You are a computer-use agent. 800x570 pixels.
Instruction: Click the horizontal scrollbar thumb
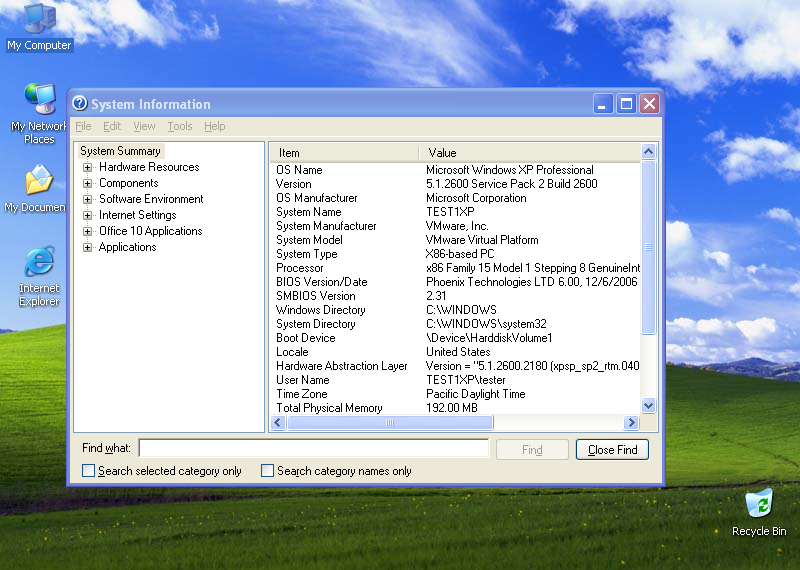pos(390,423)
